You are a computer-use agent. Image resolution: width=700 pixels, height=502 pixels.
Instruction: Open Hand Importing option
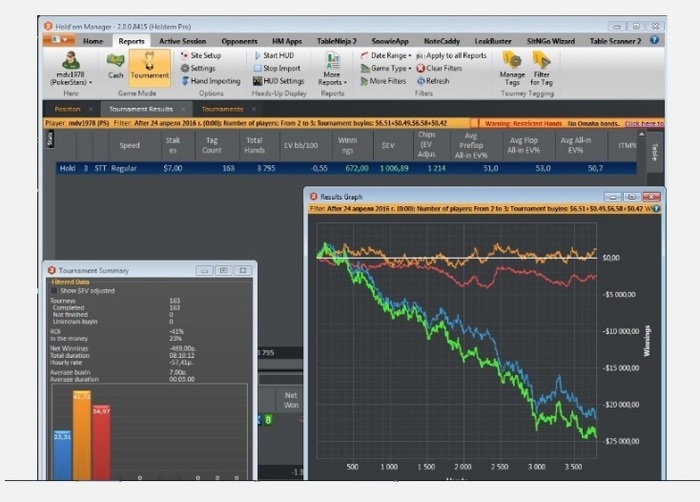(211, 81)
